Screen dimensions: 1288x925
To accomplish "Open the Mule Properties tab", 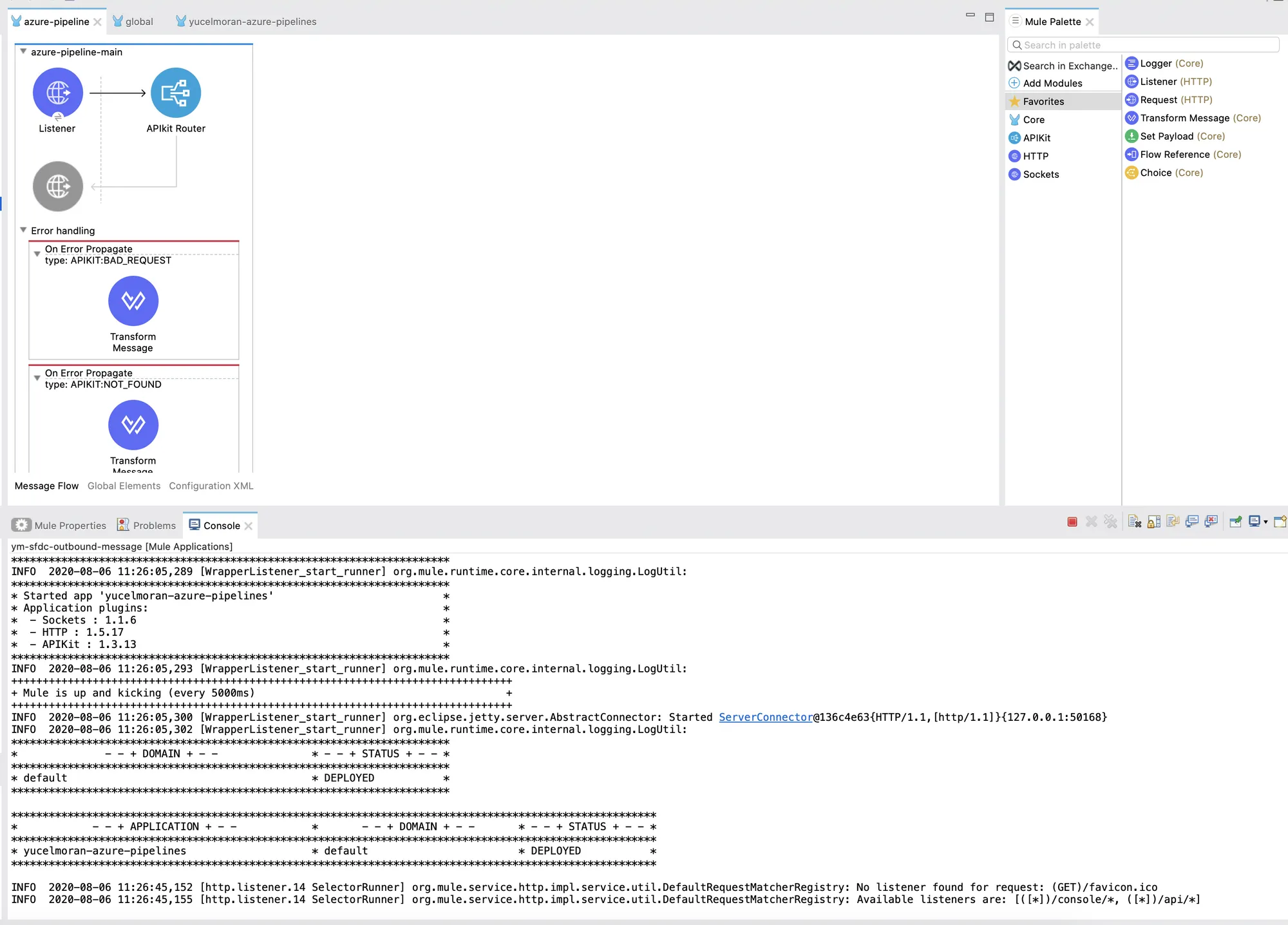I will [x=59, y=526].
